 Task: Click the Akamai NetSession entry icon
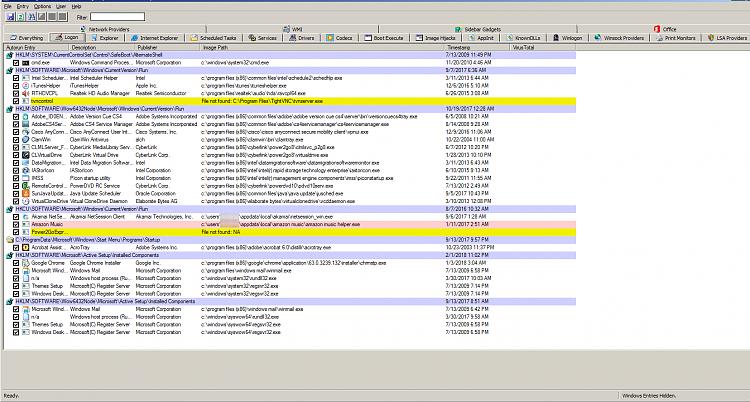tap(25, 217)
